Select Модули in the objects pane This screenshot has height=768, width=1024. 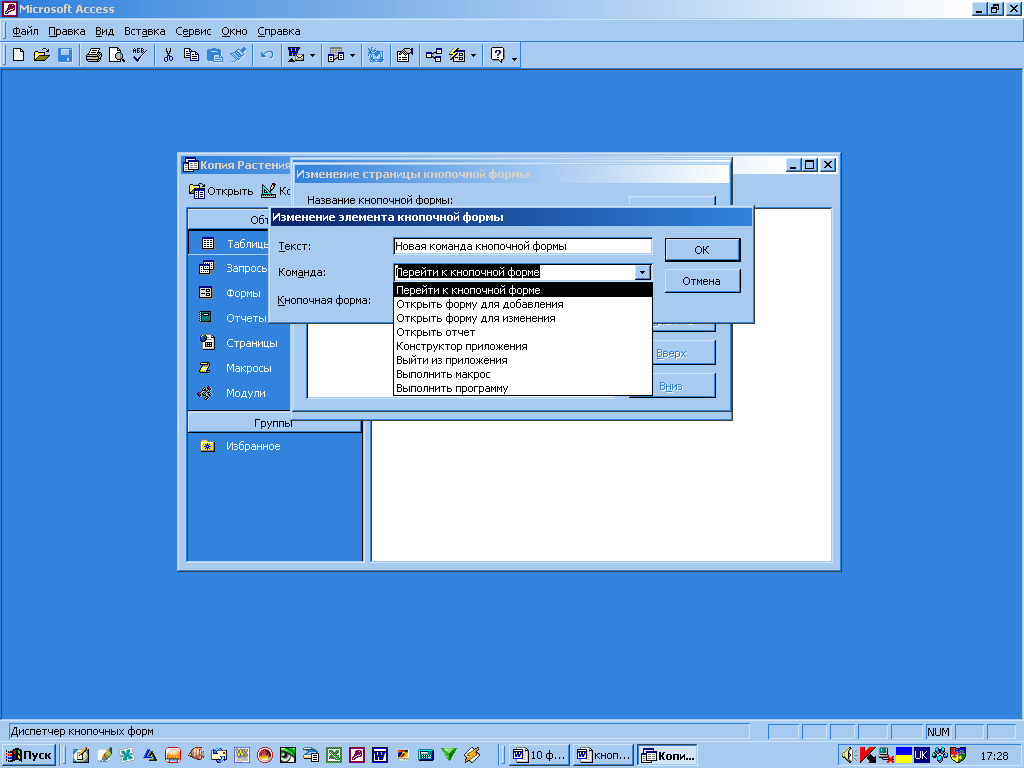[x=234, y=393]
